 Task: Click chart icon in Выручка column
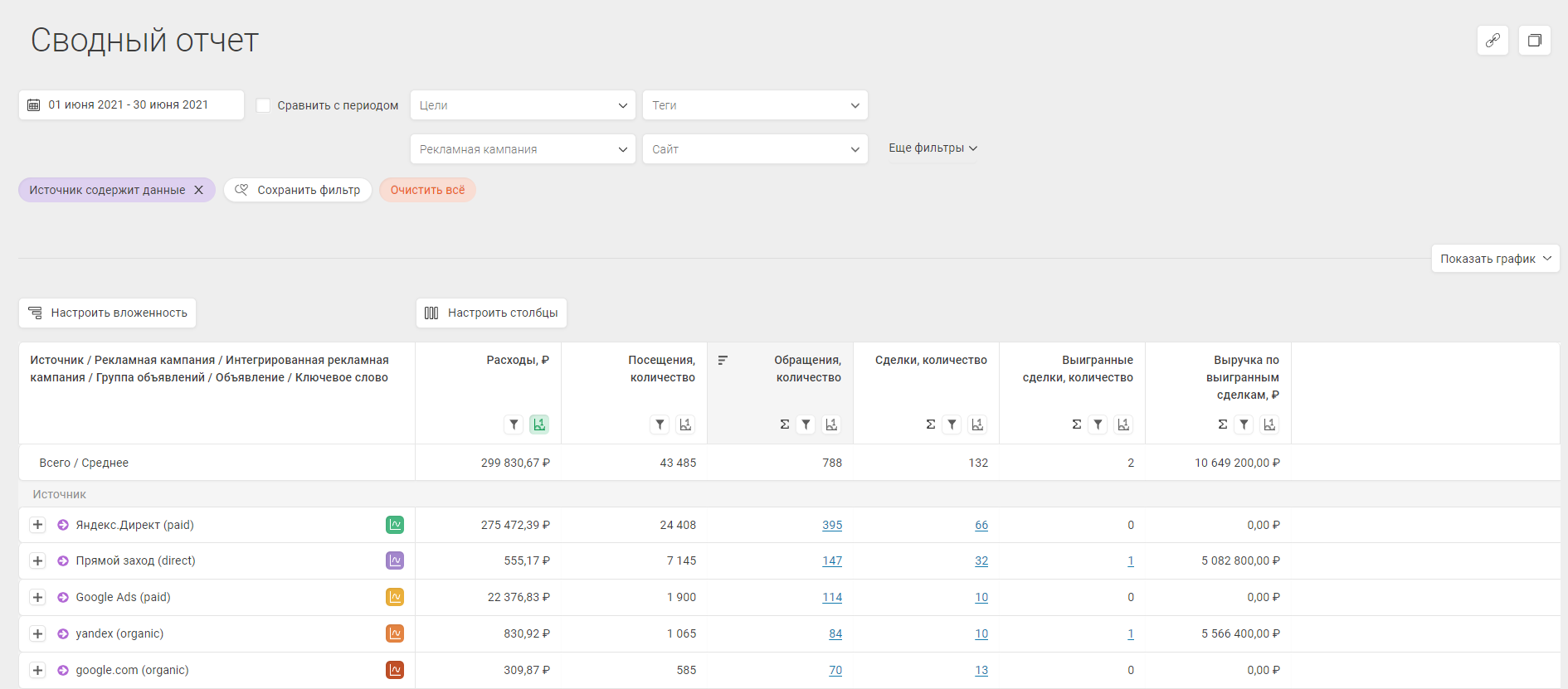click(x=1269, y=425)
